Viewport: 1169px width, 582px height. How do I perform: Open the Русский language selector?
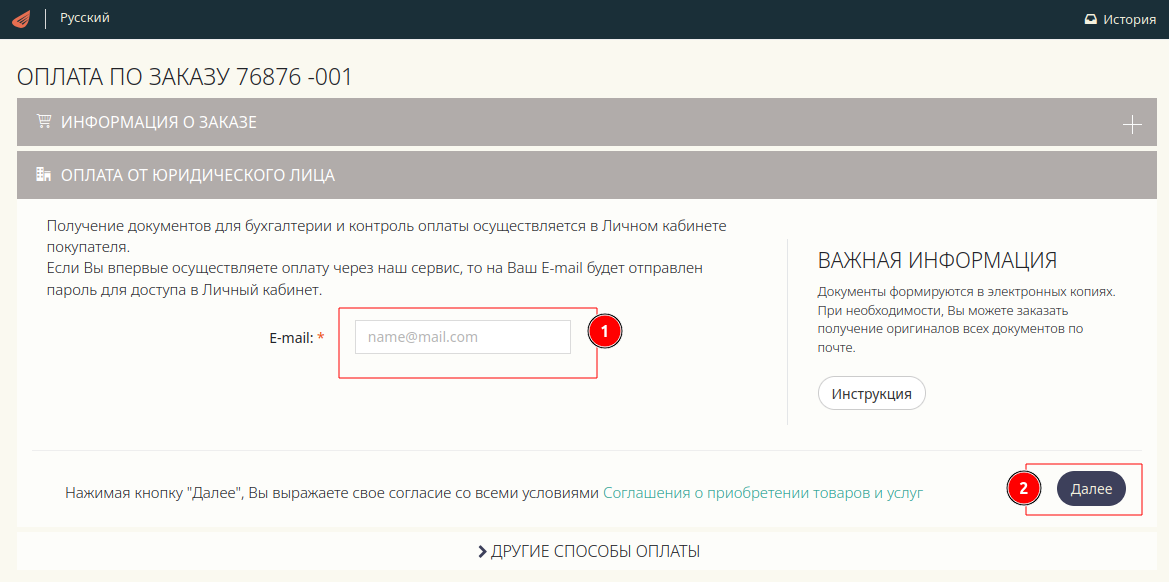85,18
